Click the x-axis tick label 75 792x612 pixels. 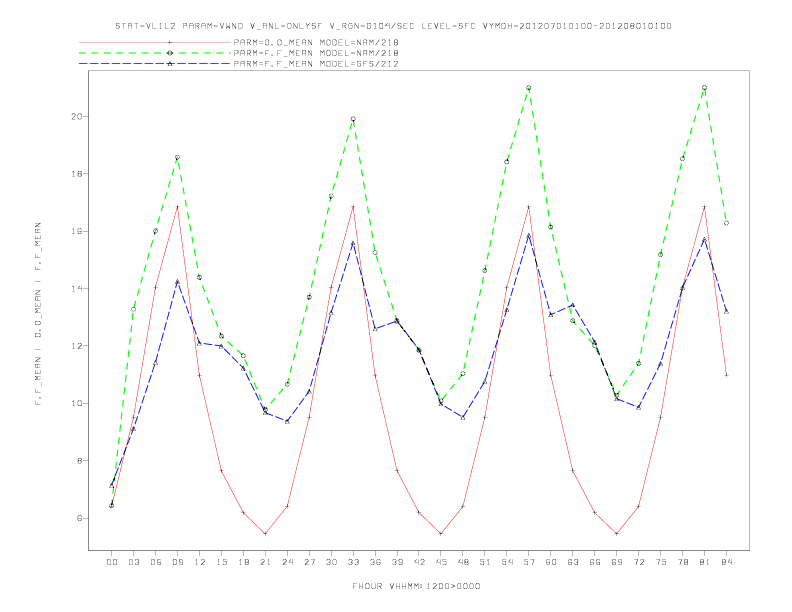[x=661, y=562]
